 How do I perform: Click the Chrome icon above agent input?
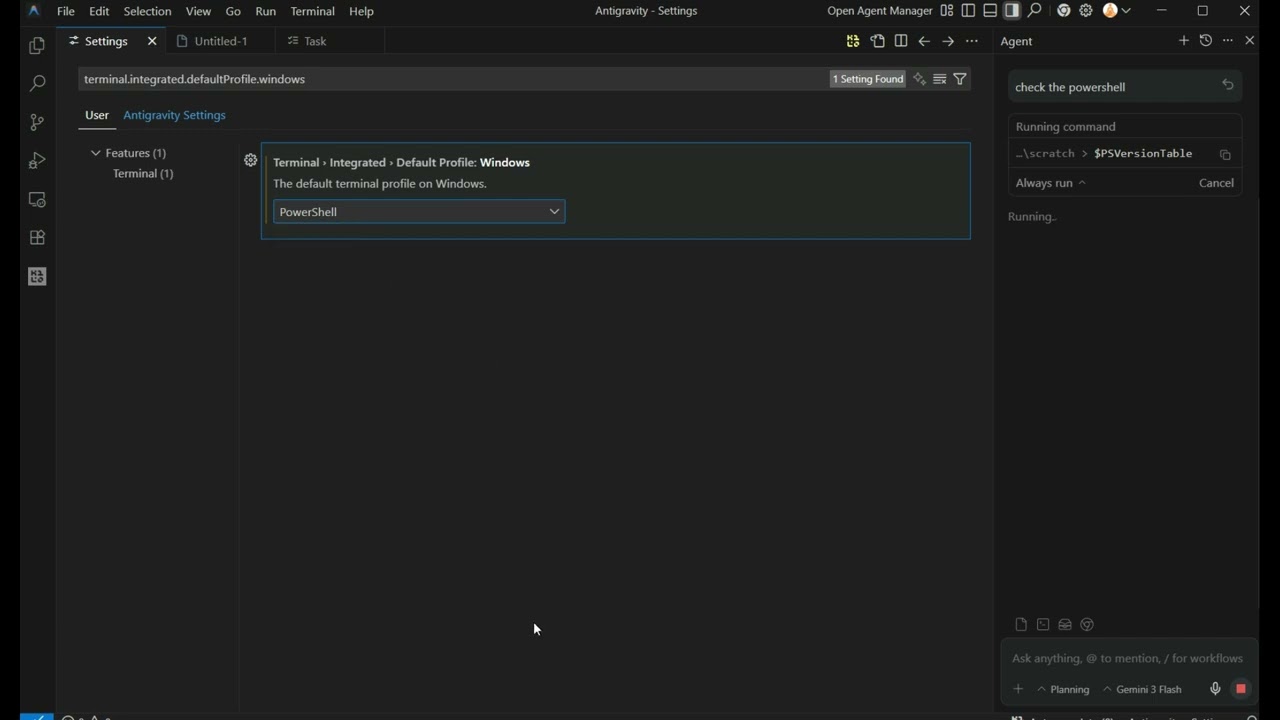[1087, 625]
